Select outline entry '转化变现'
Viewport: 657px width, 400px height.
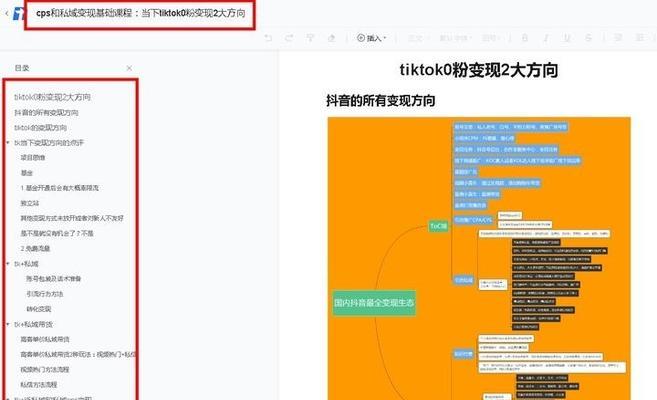(39, 309)
